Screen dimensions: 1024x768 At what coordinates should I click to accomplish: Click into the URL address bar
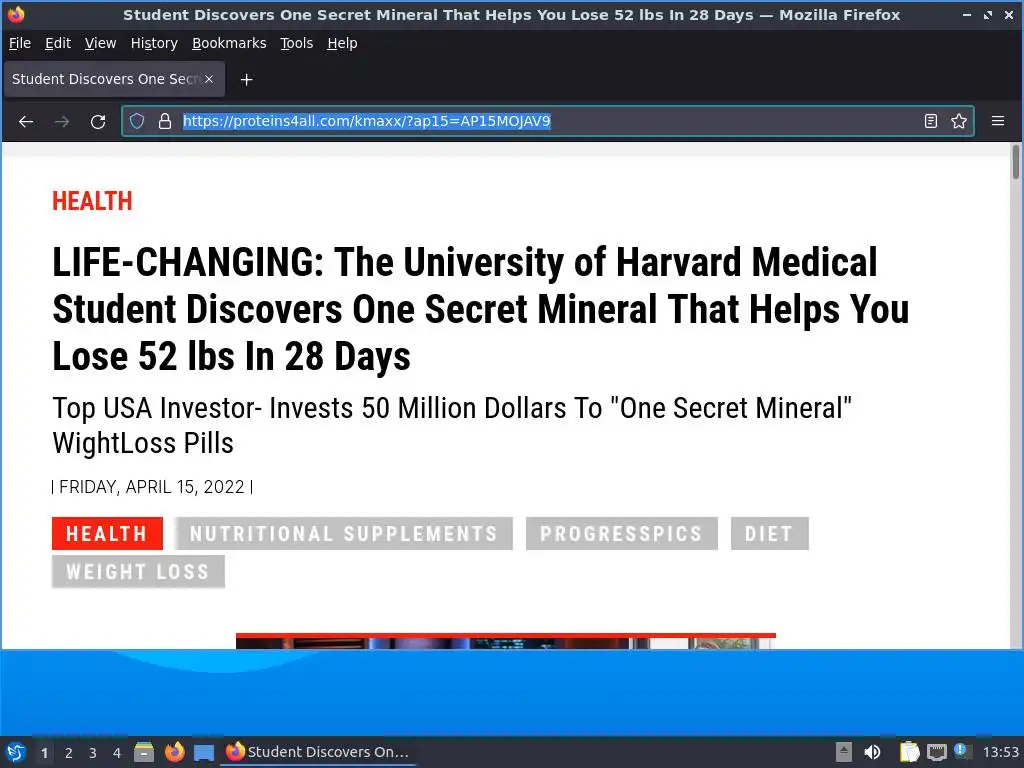547,121
